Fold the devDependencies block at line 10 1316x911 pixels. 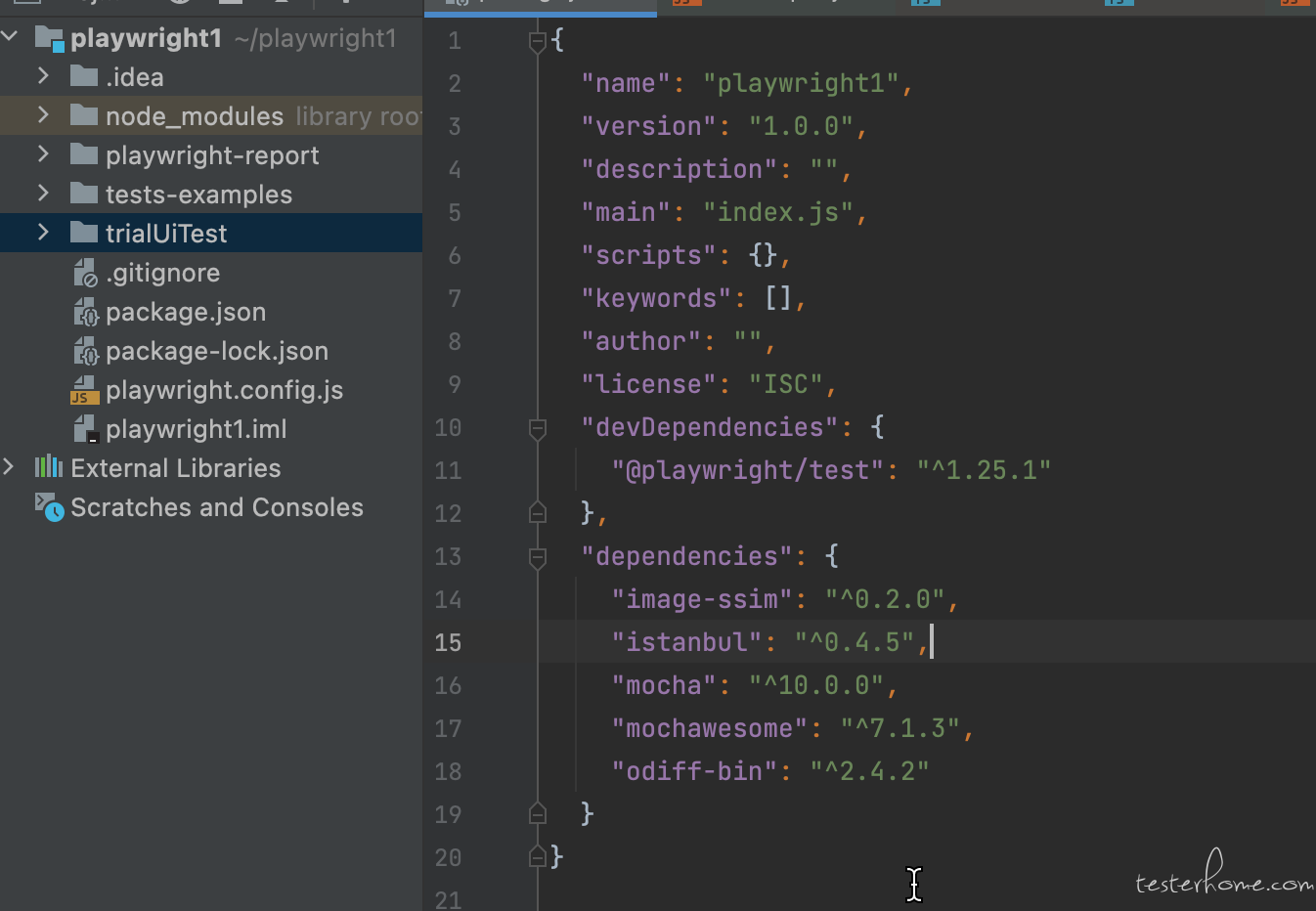coord(537,428)
